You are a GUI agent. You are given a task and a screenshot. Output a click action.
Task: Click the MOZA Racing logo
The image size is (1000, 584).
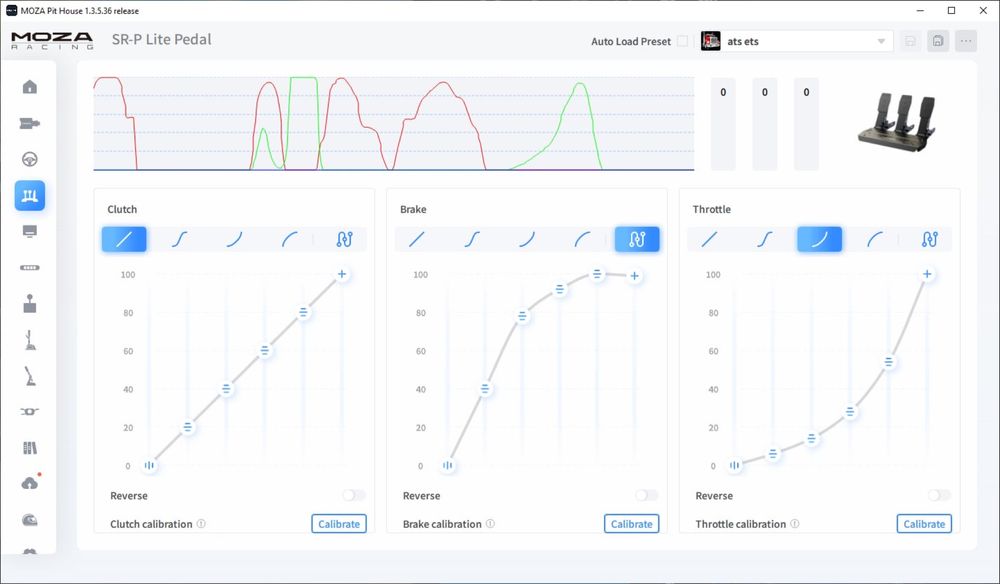52,41
